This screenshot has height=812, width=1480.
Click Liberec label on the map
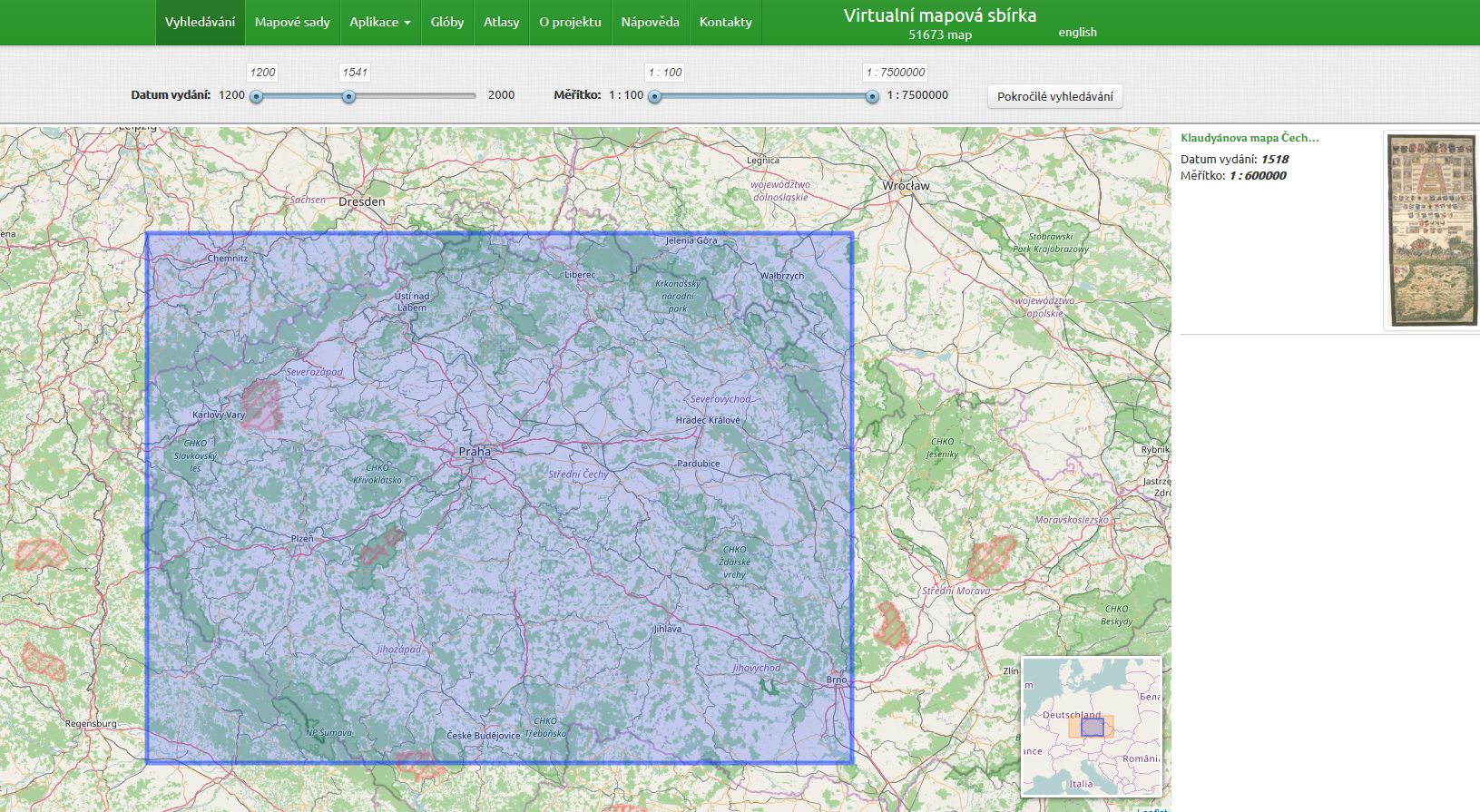coord(580,274)
